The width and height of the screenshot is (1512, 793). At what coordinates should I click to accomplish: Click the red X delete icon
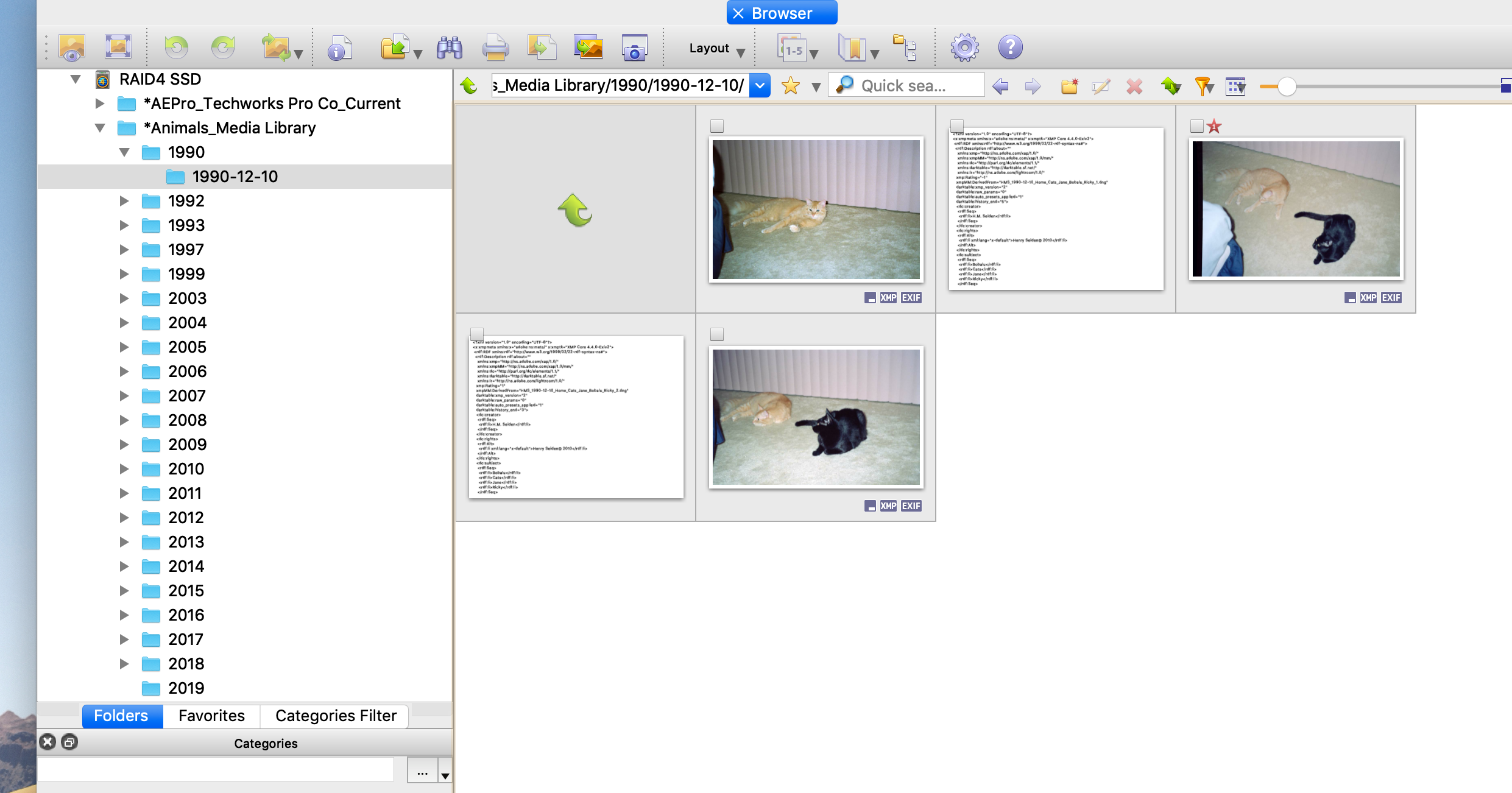(x=1134, y=86)
